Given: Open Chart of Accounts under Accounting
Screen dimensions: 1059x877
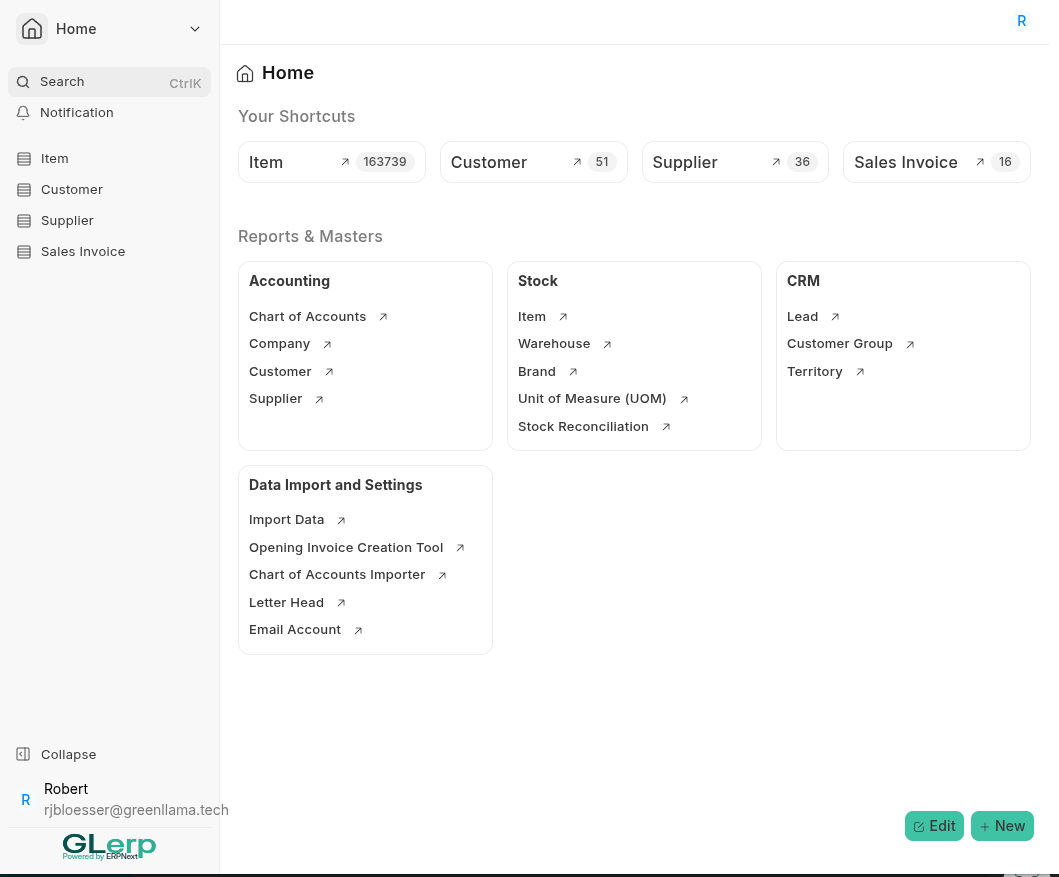Looking at the screenshot, I should click(307, 316).
